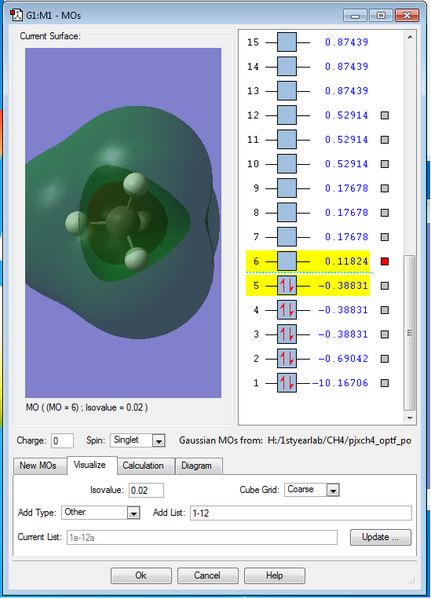This screenshot has width=431, height=599.
Task: Select the orbital 15 occupancy box
Action: point(287,42)
